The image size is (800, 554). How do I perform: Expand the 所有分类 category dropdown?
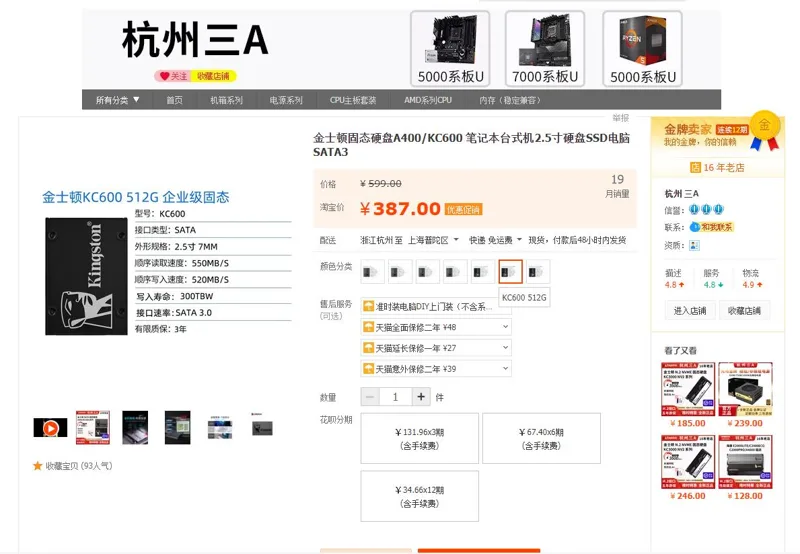[x=117, y=100]
